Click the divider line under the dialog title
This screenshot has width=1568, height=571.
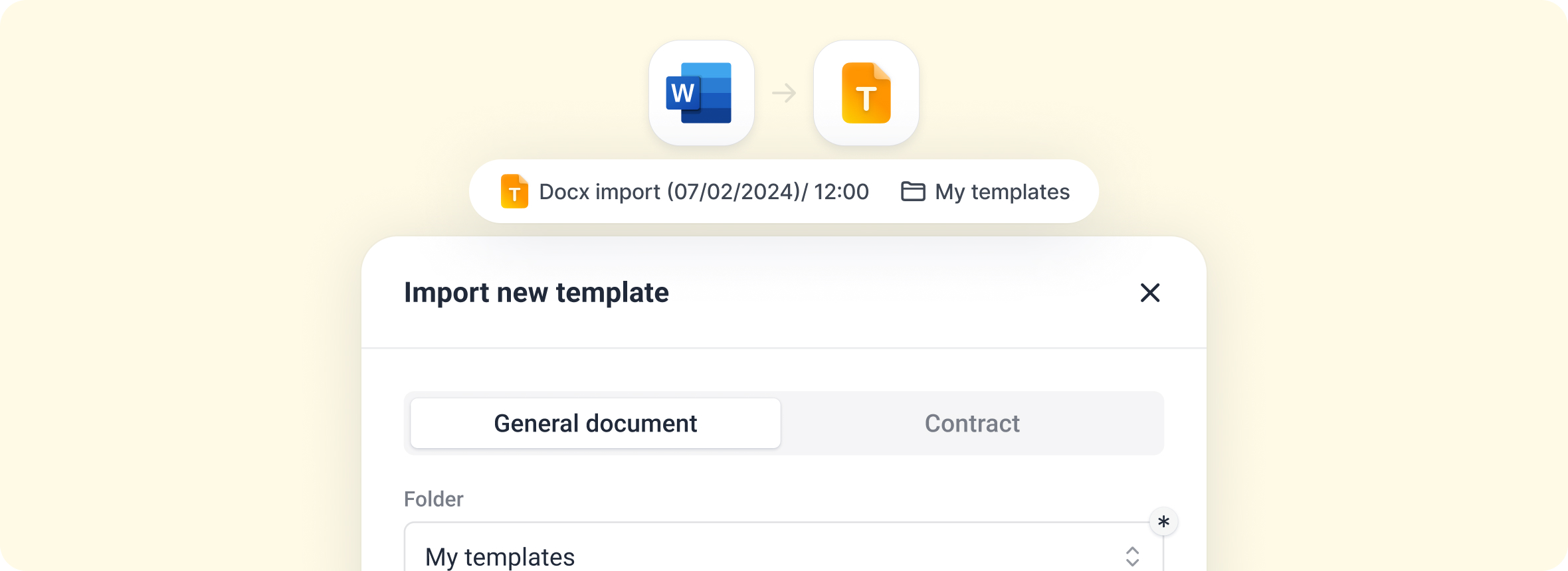coord(784,348)
